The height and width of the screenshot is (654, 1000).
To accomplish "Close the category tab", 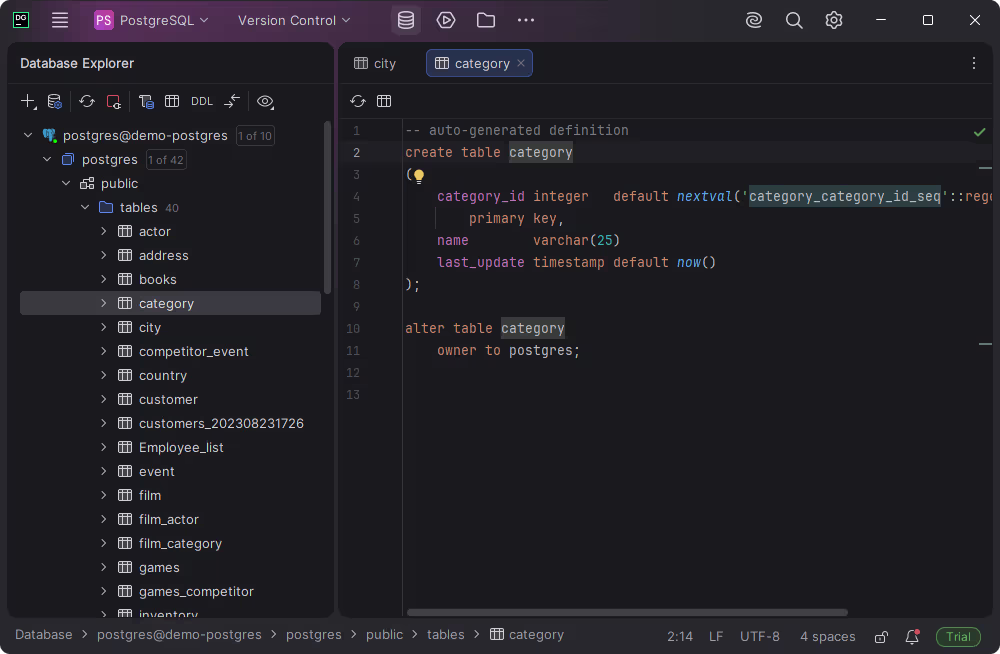I will [521, 63].
